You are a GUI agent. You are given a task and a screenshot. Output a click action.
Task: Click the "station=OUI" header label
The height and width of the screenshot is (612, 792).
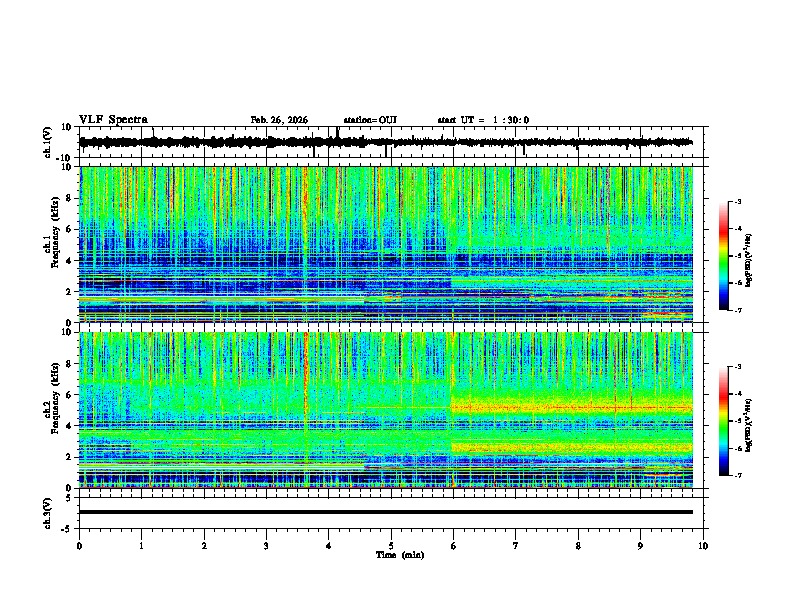point(370,120)
